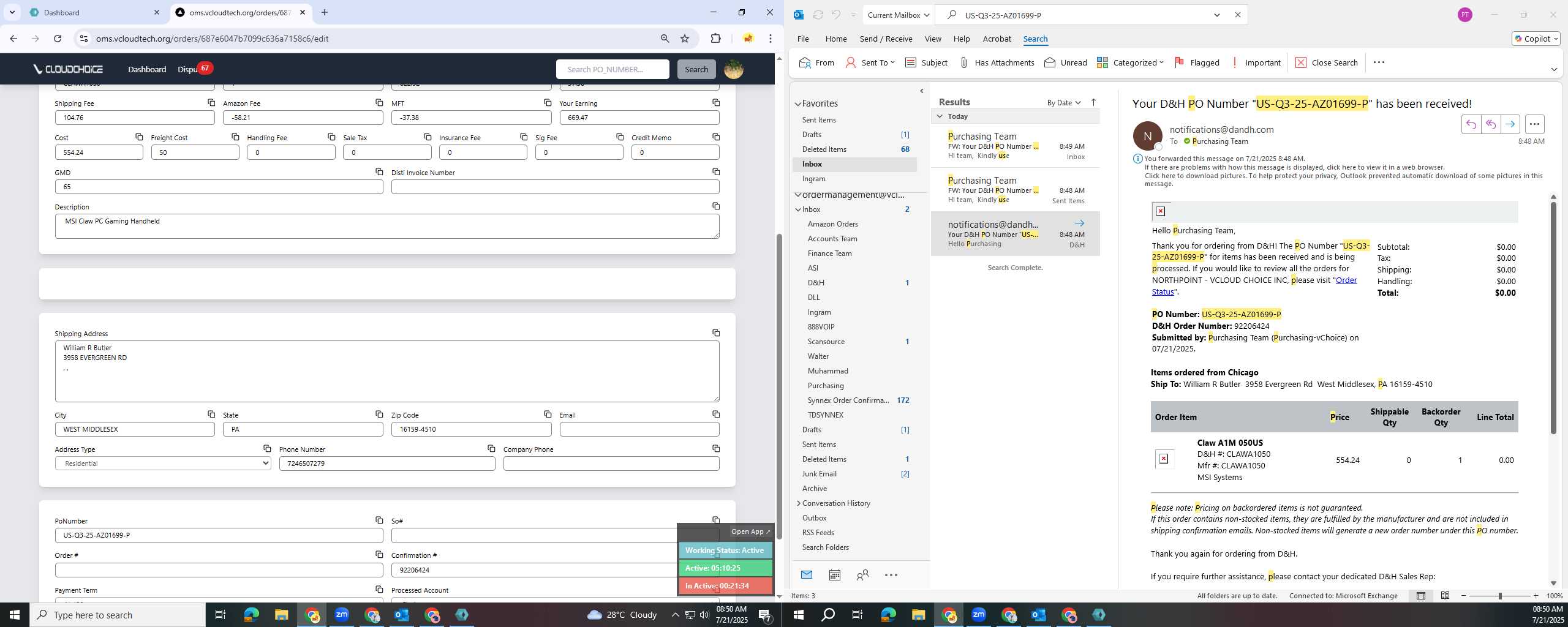Open the Outlook View tab
1568x627 pixels.
[932, 39]
